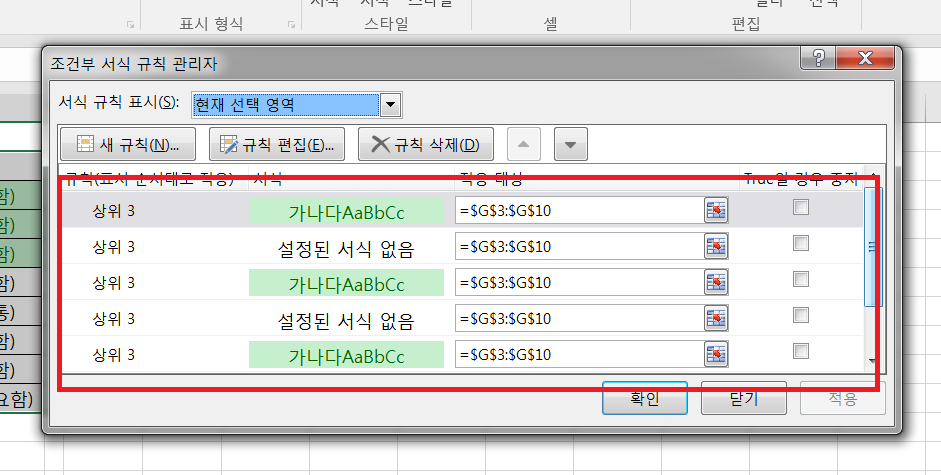Viewport: 941px width, 475px height.
Task: Toggle stop-if-true checkbox in fifth rule row
Action: pyautogui.click(x=801, y=351)
